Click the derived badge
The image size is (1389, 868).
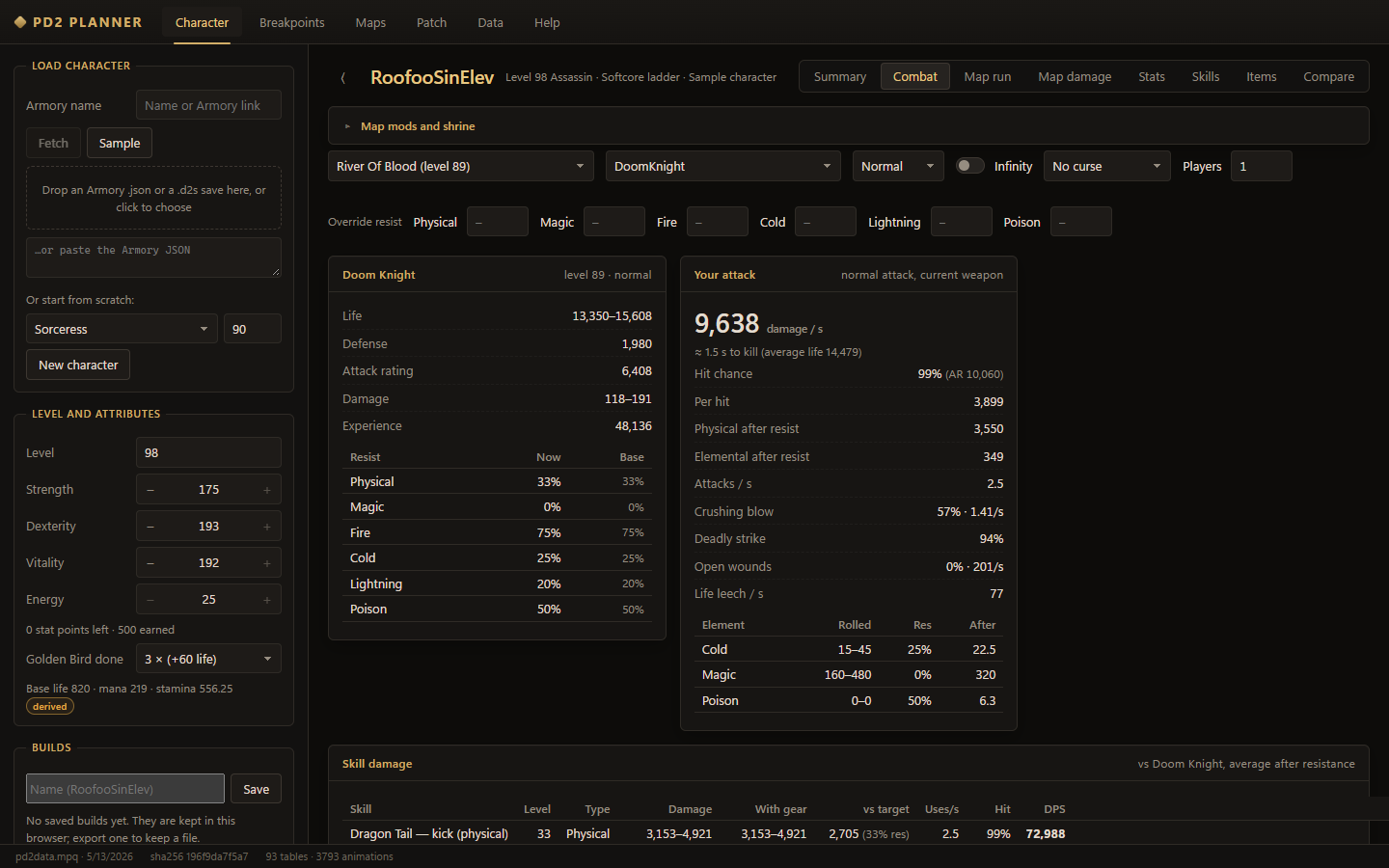click(x=50, y=707)
